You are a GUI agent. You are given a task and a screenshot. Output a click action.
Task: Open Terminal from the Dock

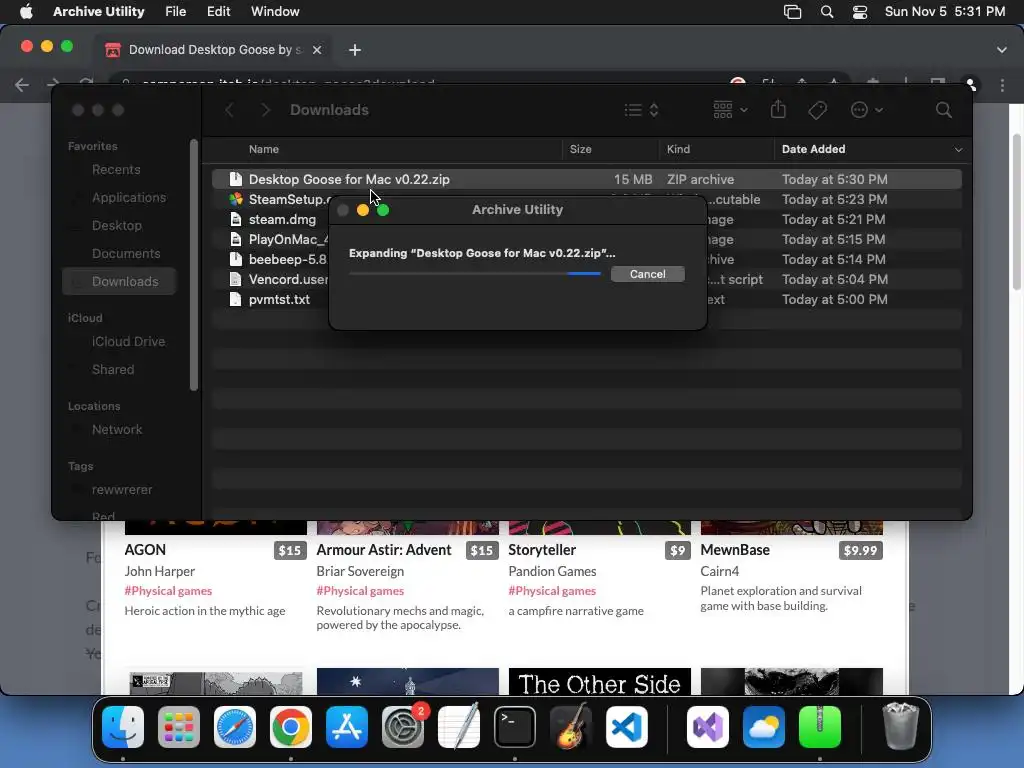[515, 727]
